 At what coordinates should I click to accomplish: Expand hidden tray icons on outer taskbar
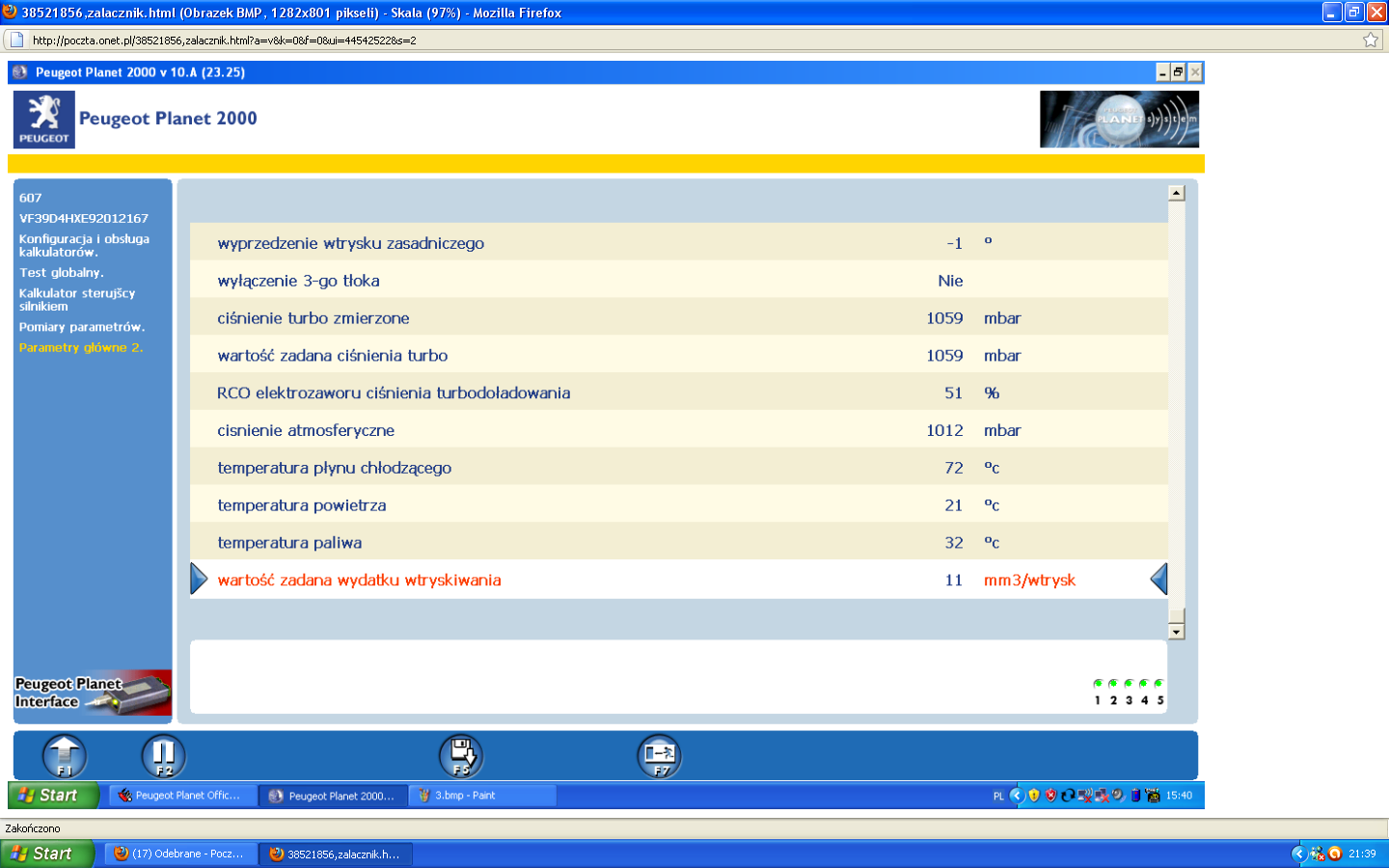1299,854
